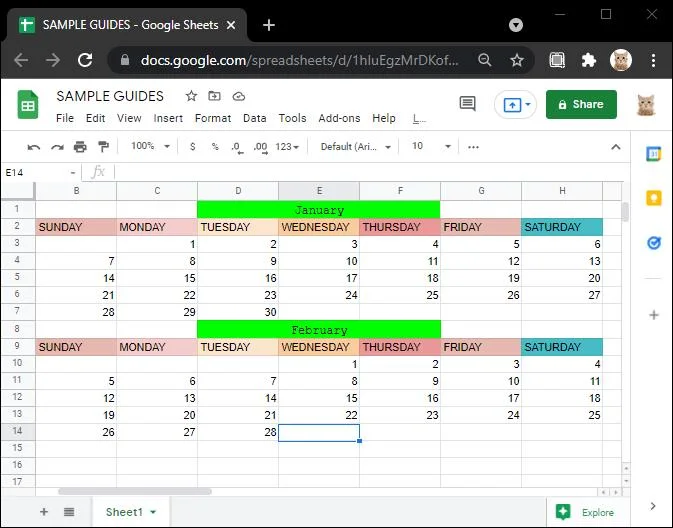This screenshot has width=673, height=528.
Task: Open the Tools menu
Action: click(292, 118)
